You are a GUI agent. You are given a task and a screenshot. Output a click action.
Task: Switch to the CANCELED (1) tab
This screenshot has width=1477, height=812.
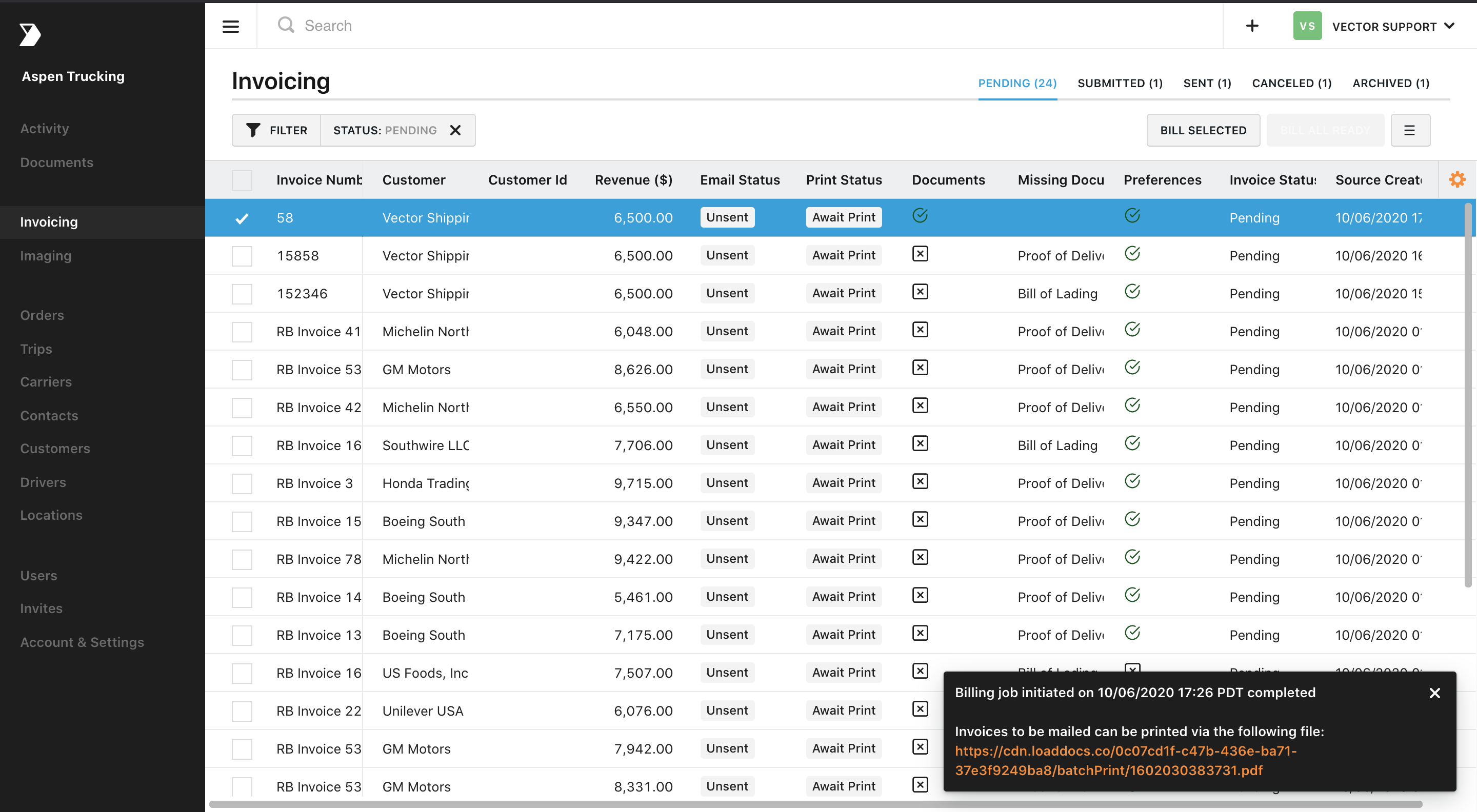1291,83
